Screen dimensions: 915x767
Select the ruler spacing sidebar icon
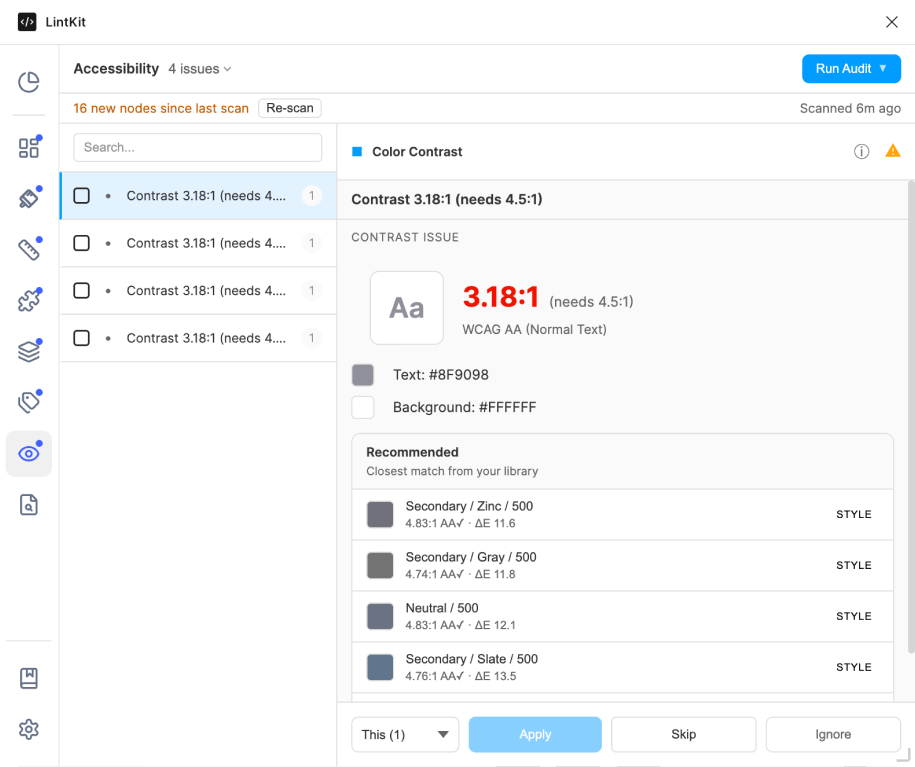tap(29, 250)
